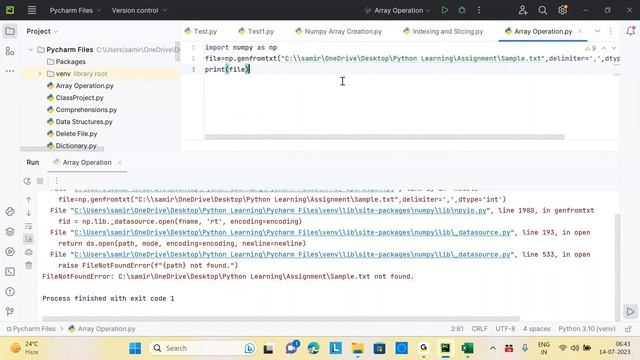Clear all console output
640x360 pixels.
click(x=29, y=265)
